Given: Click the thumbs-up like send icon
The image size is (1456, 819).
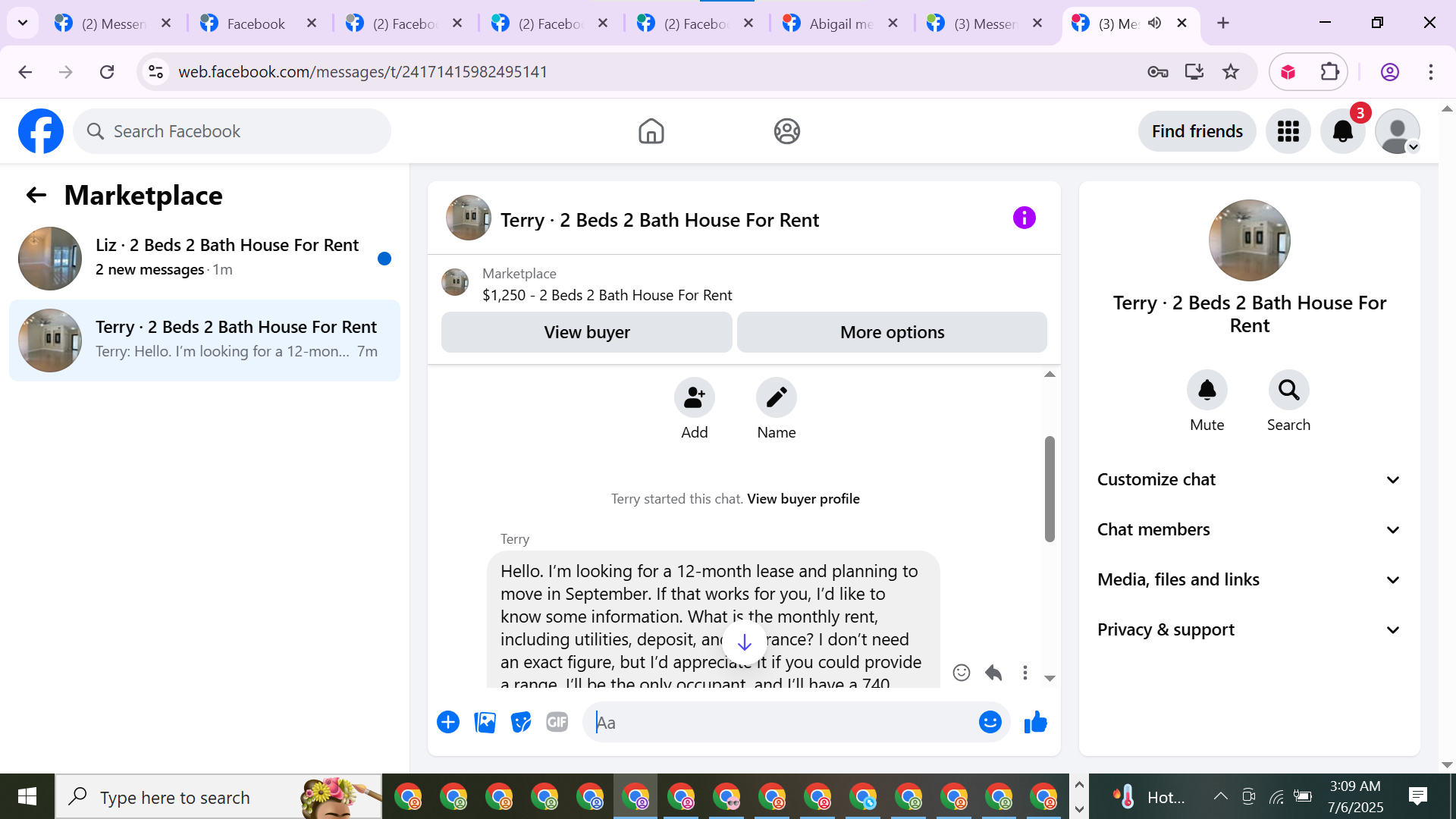Looking at the screenshot, I should pos(1035,723).
